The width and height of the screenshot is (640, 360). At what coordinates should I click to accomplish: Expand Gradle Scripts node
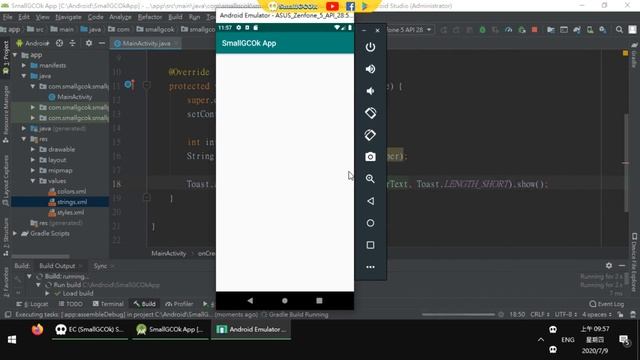point(16,233)
